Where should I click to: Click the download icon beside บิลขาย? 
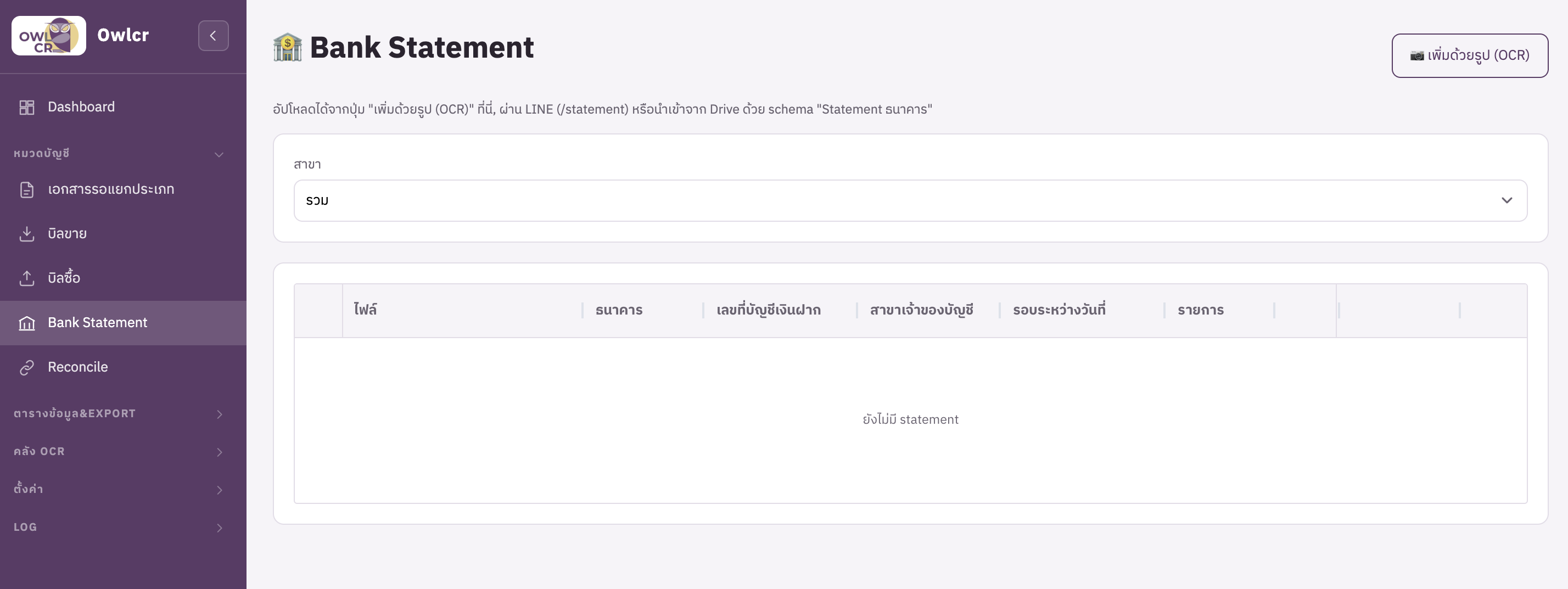(27, 234)
